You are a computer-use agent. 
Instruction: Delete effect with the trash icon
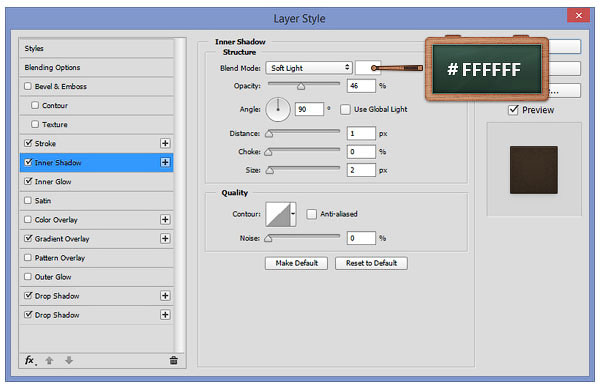[x=173, y=360]
